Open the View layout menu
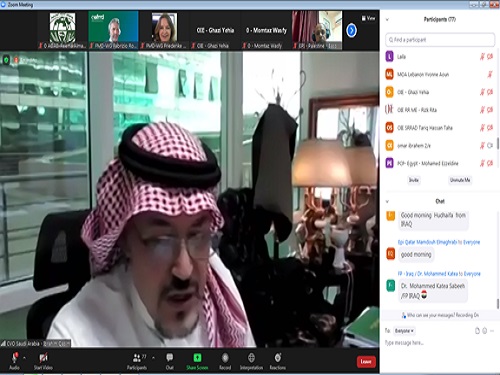Screen dimensions: 500x375 tap(368, 18)
